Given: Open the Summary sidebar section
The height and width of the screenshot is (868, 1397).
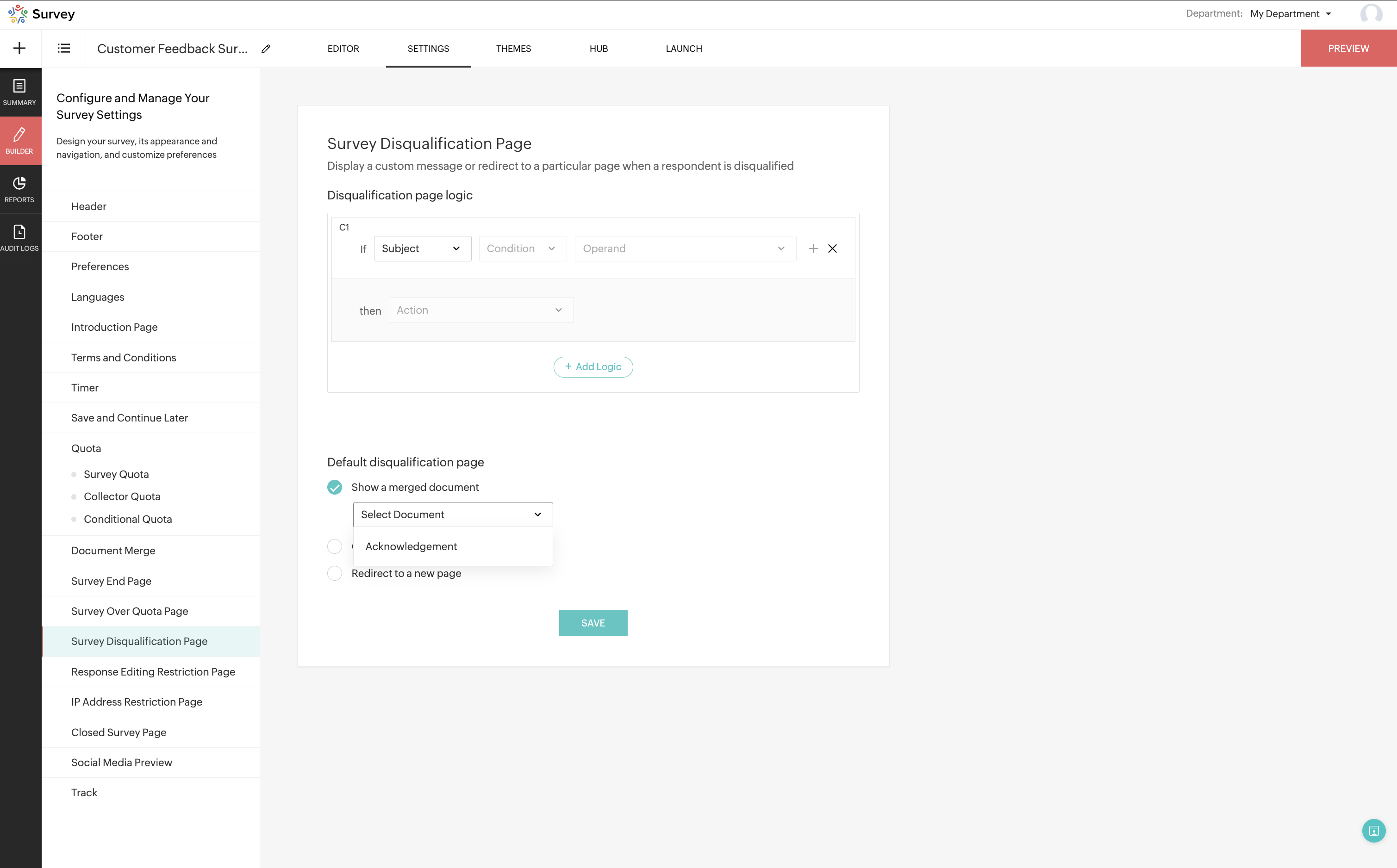Looking at the screenshot, I should click(x=20, y=93).
